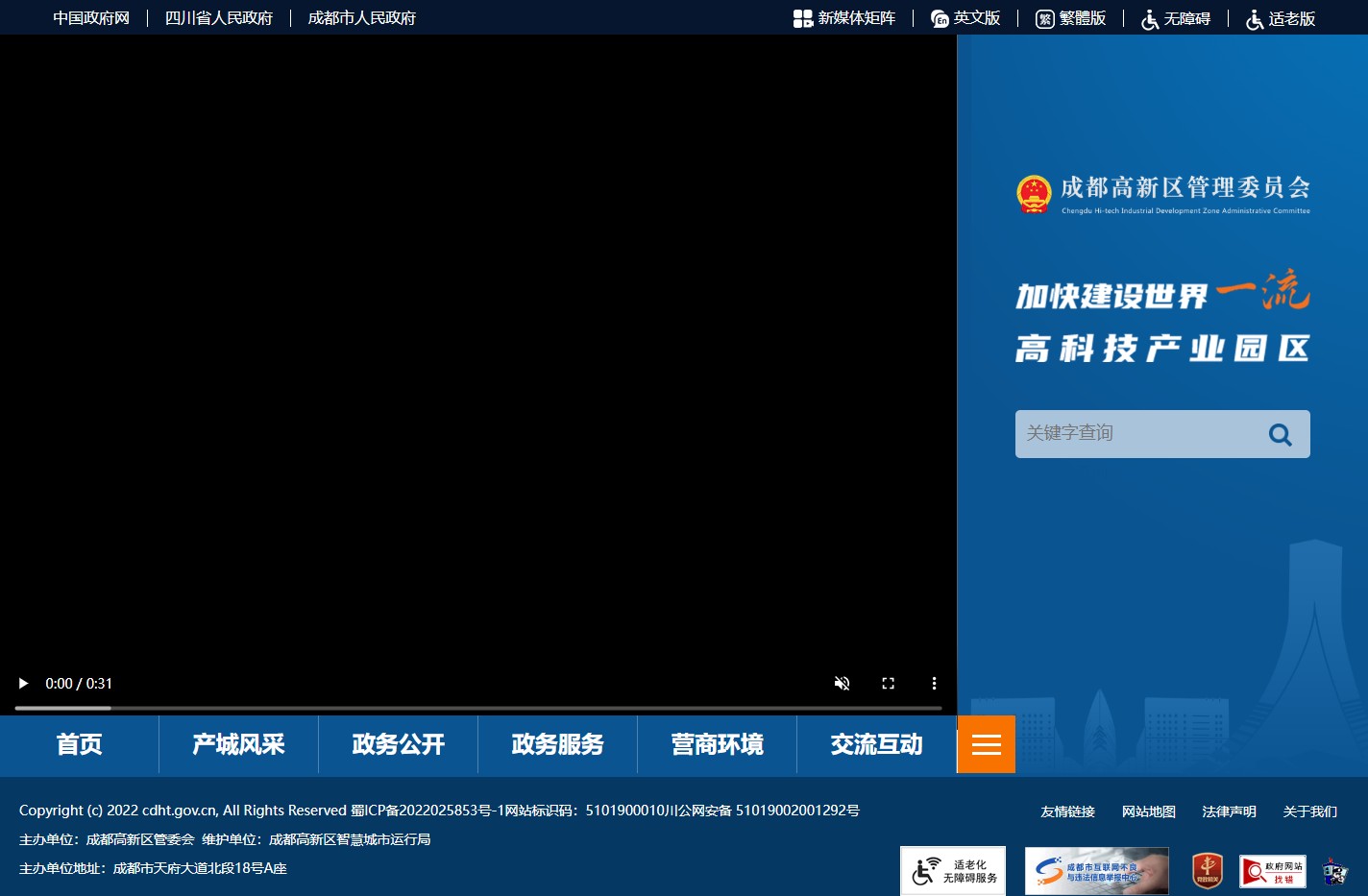The height and width of the screenshot is (896, 1368).
Task: Click the 新媒体矩阵 grid icon
Action: (803, 18)
